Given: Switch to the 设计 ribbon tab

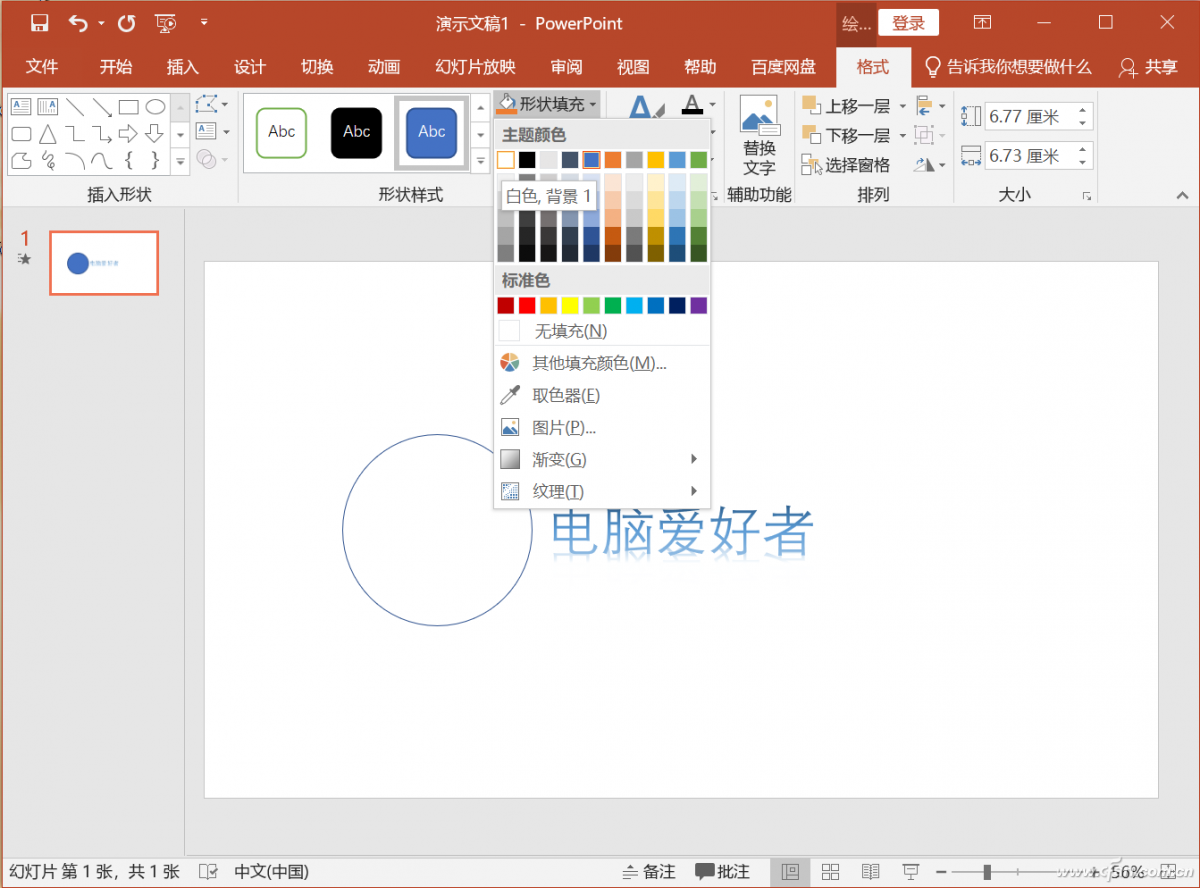Looking at the screenshot, I should (249, 67).
